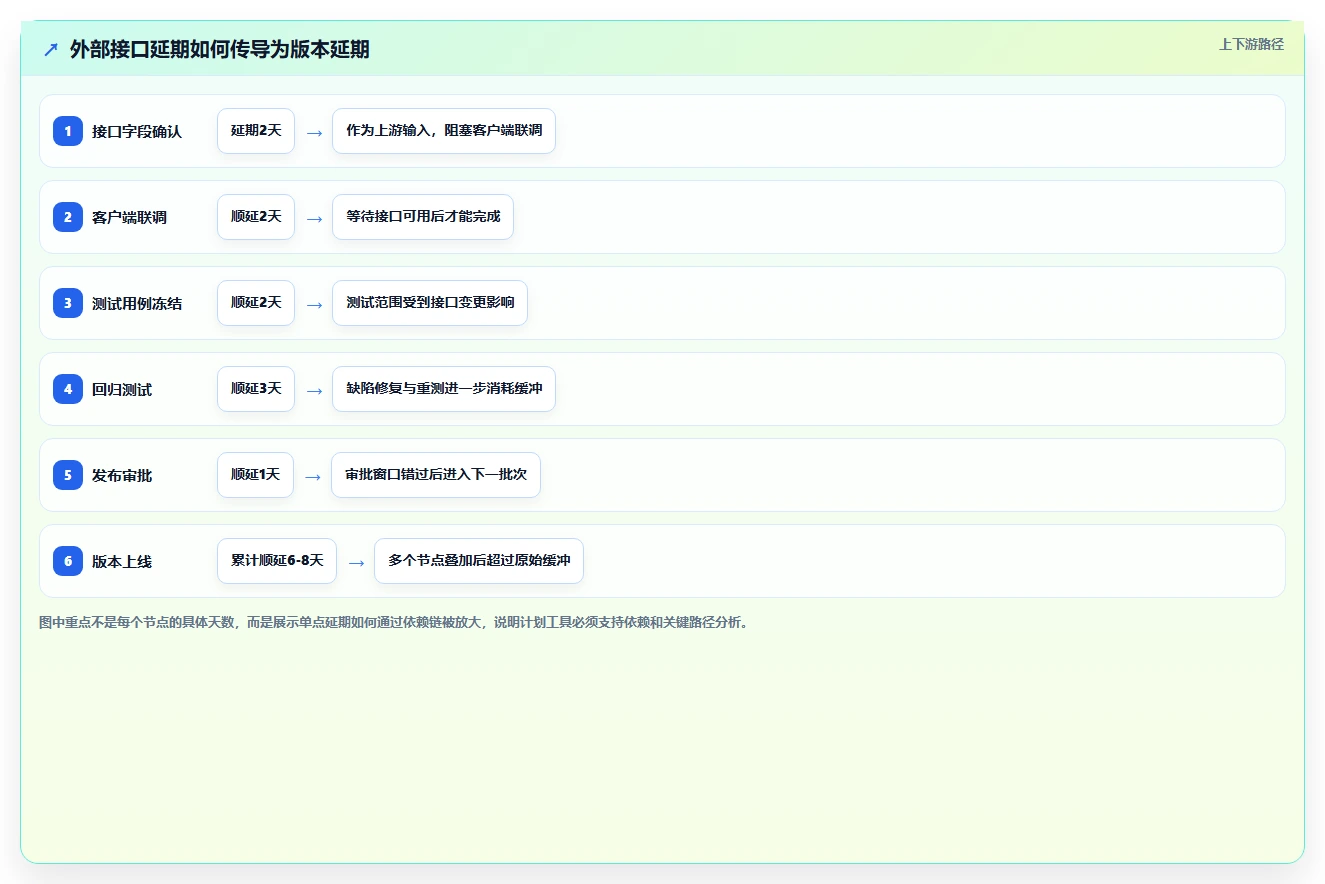The image size is (1325, 884).
Task: Select the 累计顺延6-8天 pill
Action: [x=277, y=561]
